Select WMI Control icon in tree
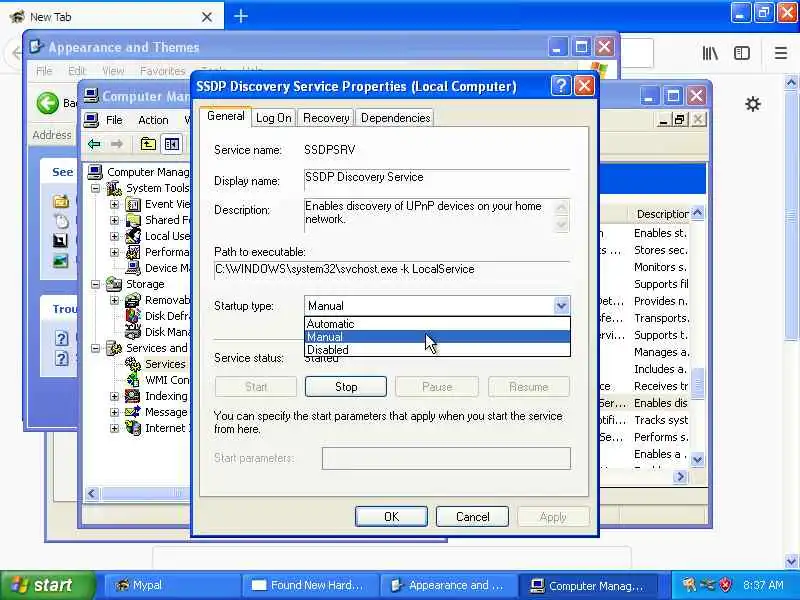 133,380
